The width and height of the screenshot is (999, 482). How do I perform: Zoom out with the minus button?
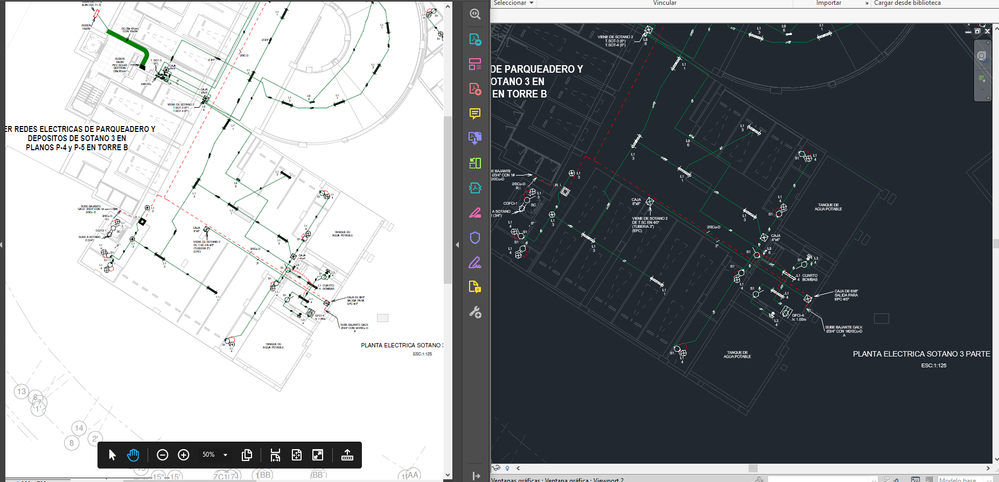(162, 455)
